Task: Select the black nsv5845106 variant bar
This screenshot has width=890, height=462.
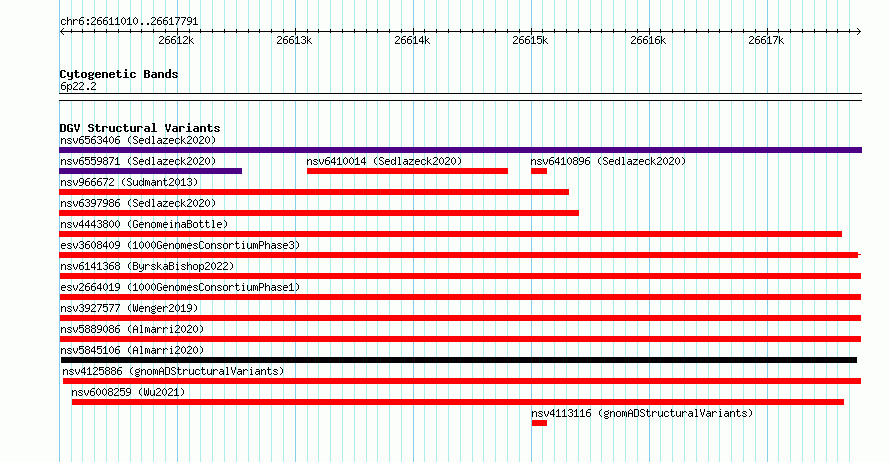Action: (x=459, y=360)
